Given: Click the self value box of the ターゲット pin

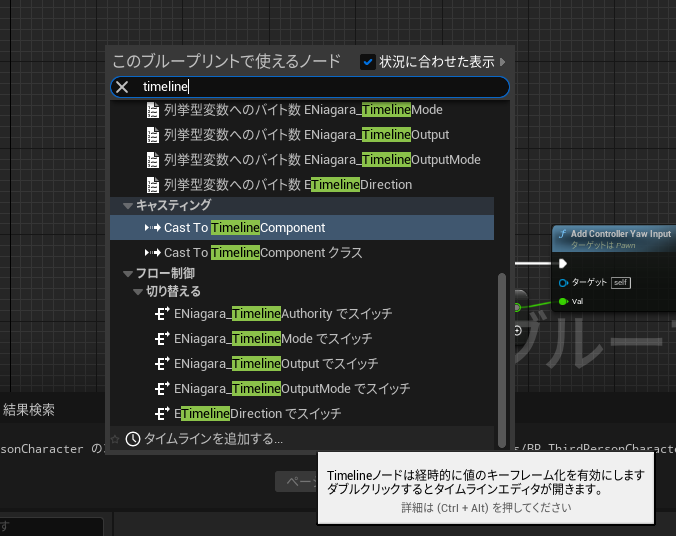Looking at the screenshot, I should (621, 283).
